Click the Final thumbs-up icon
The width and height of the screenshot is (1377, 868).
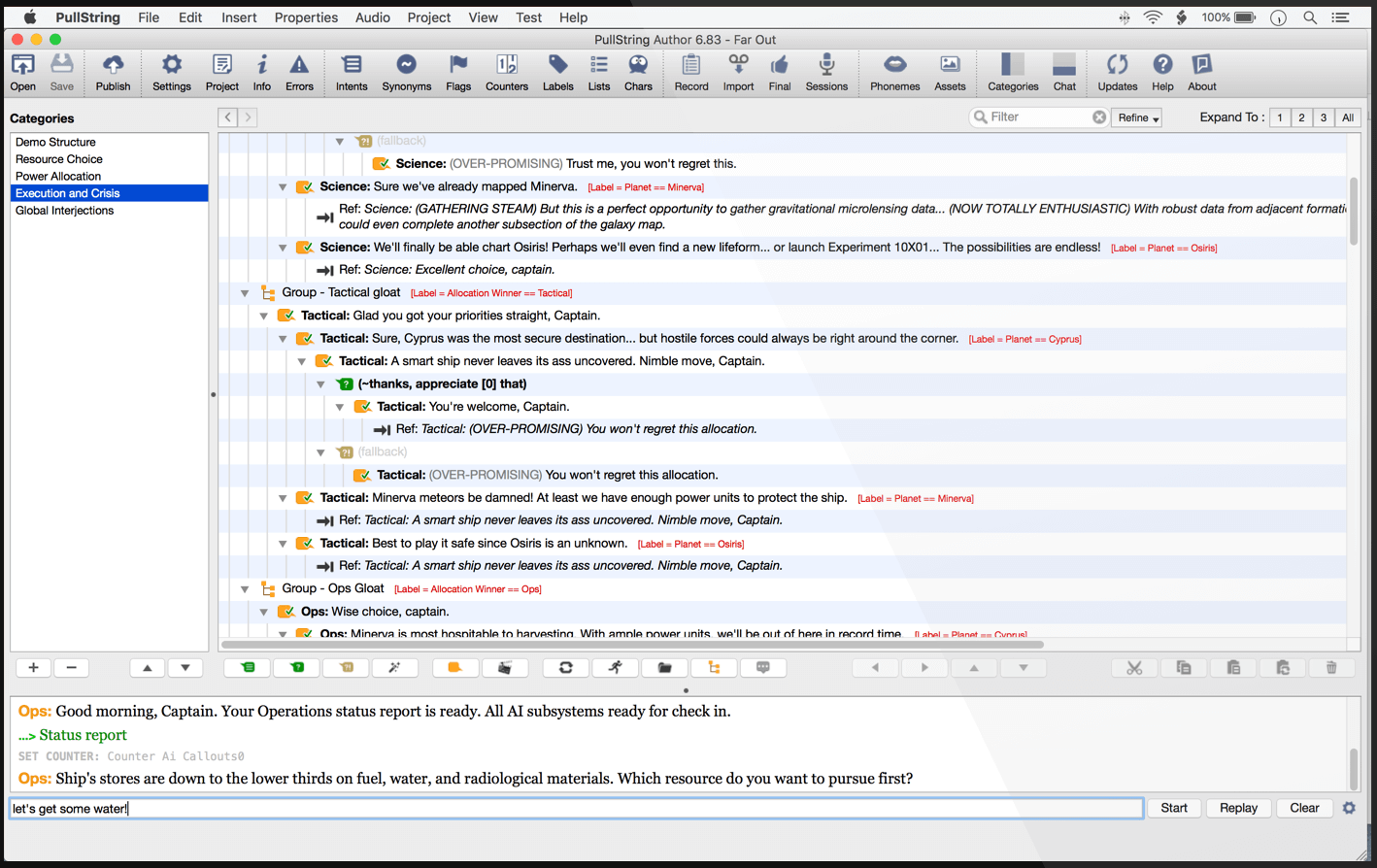780,72
